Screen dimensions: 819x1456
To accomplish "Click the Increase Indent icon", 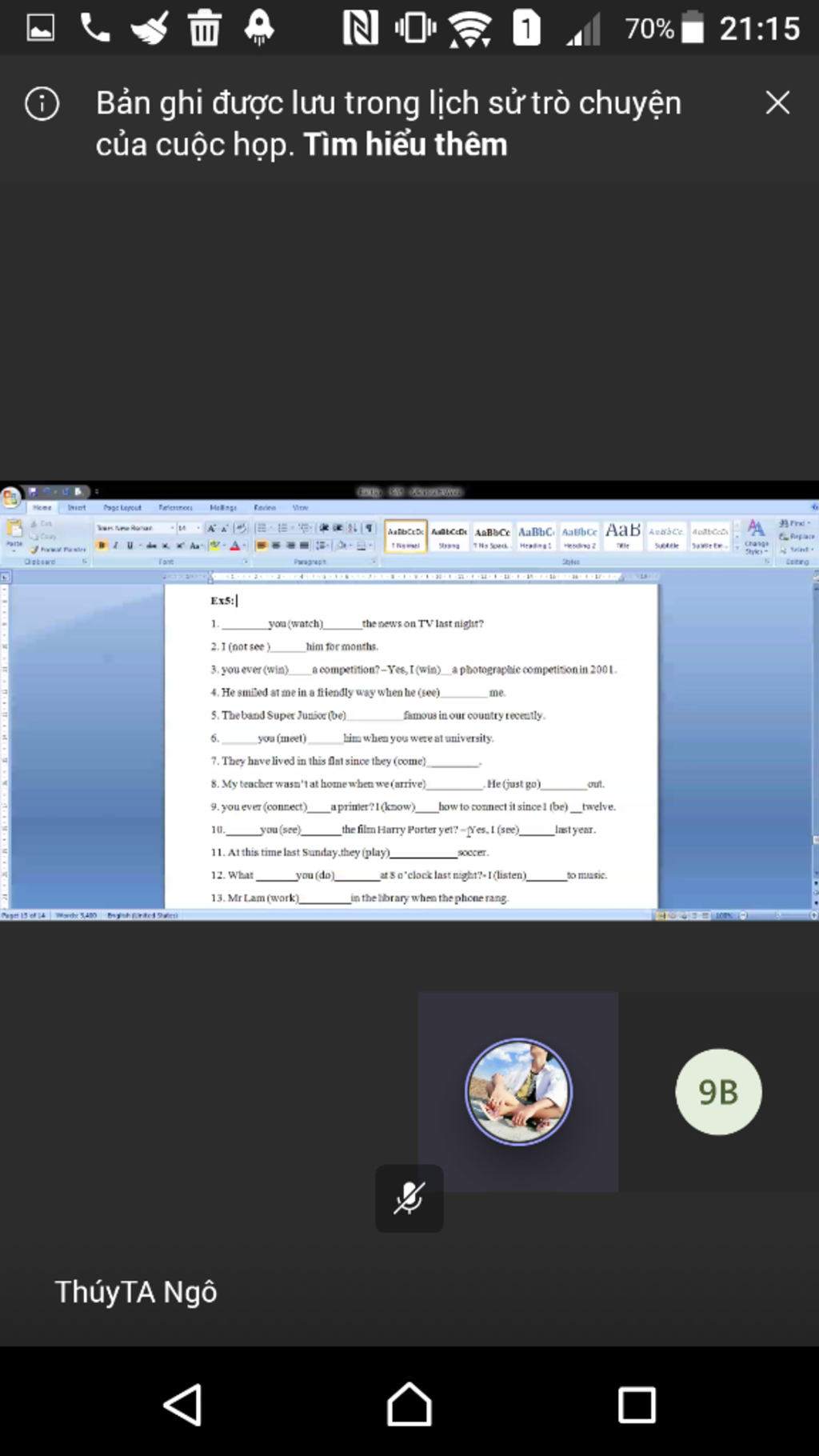I will point(338,528).
